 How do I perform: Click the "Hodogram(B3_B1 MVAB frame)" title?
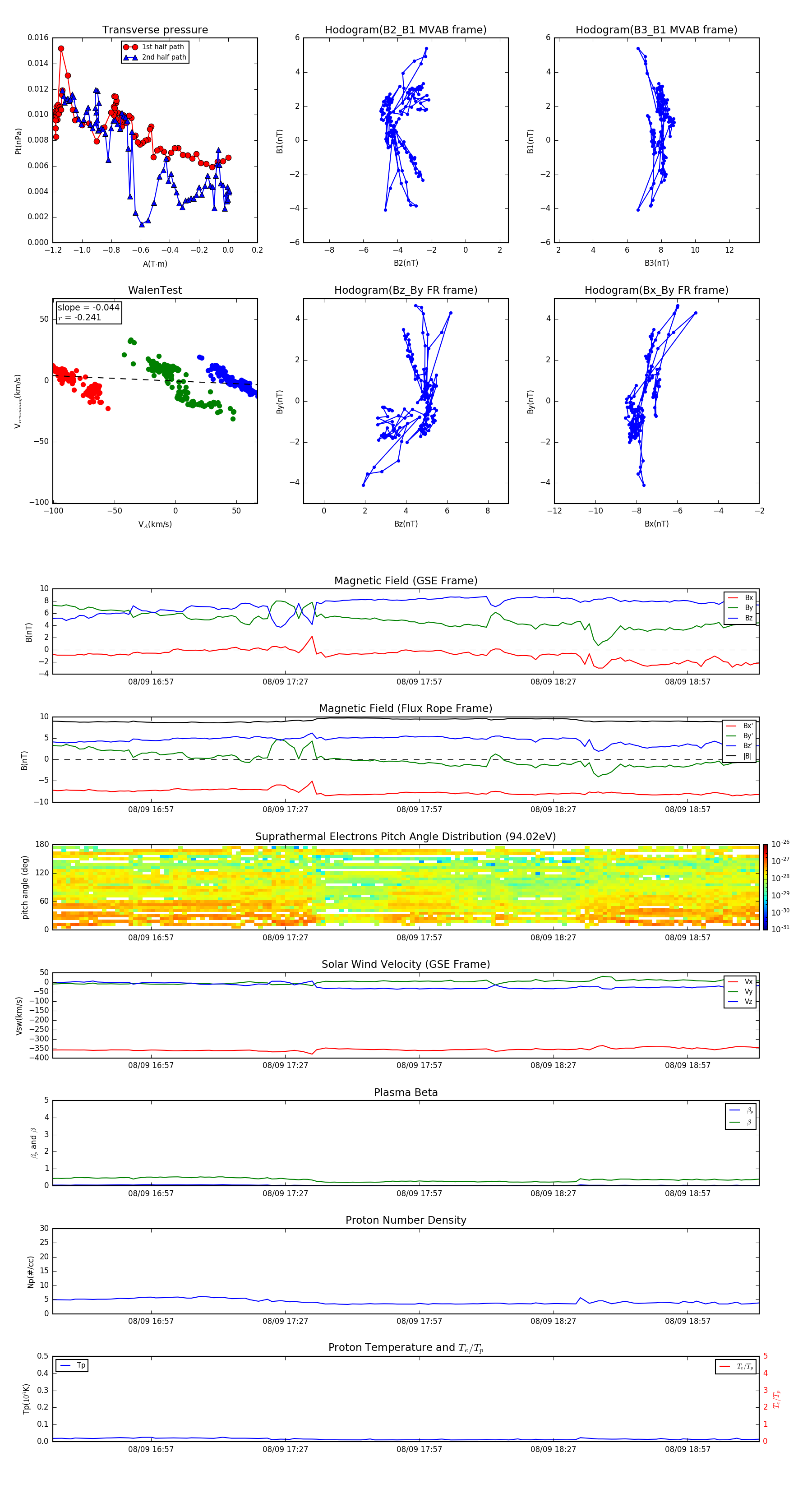[x=656, y=30]
